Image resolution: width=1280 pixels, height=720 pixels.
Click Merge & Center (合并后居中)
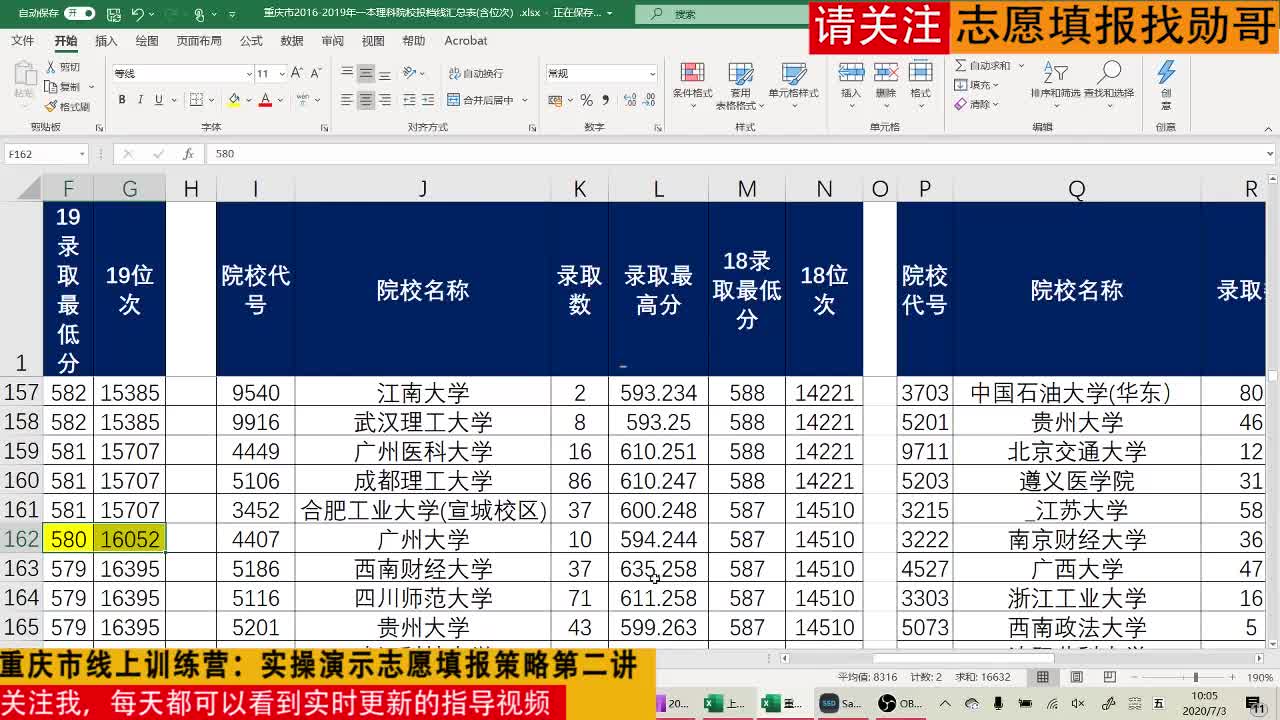(x=480, y=100)
